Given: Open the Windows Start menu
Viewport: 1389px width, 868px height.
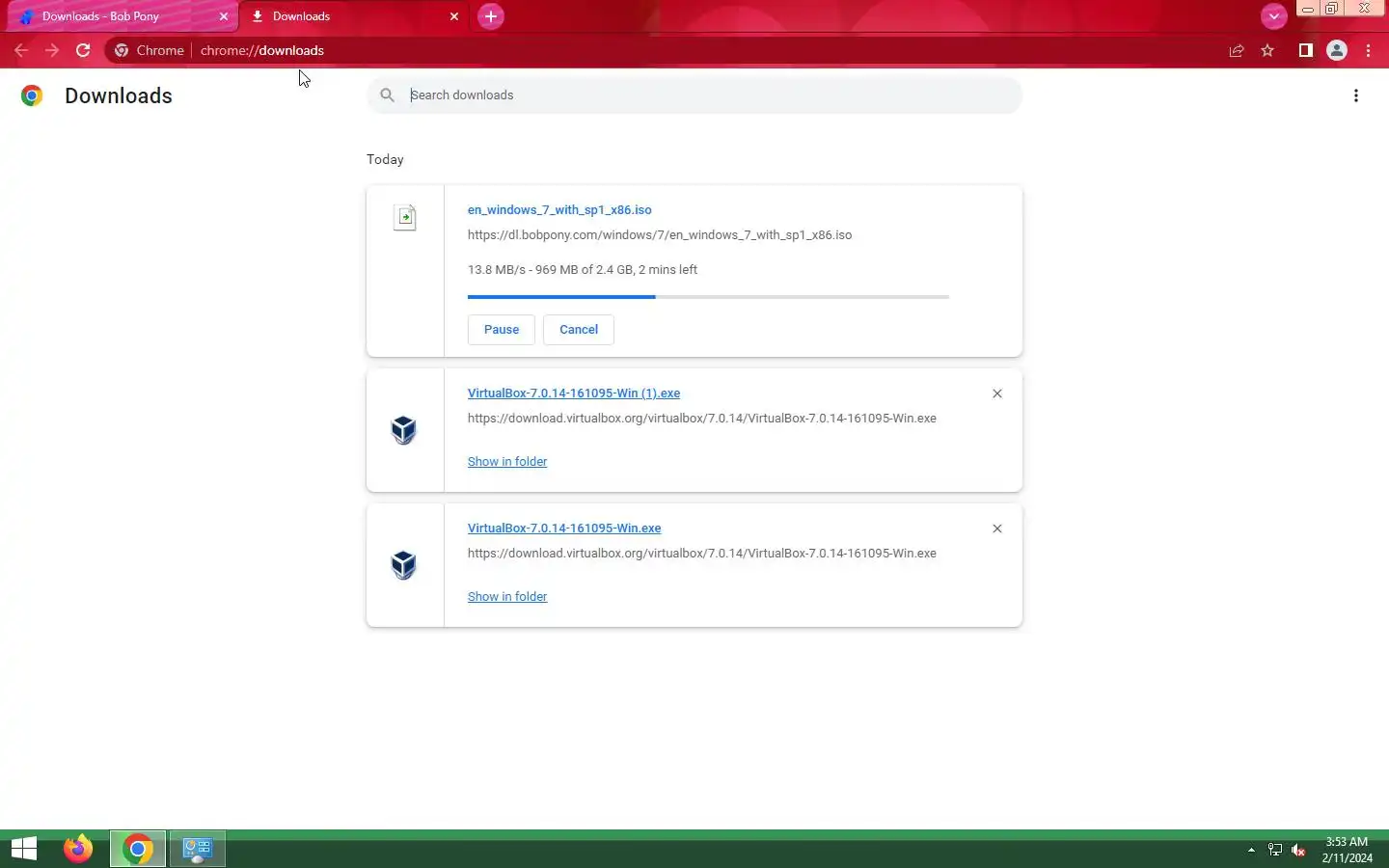Looking at the screenshot, I should pyautogui.click(x=24, y=849).
